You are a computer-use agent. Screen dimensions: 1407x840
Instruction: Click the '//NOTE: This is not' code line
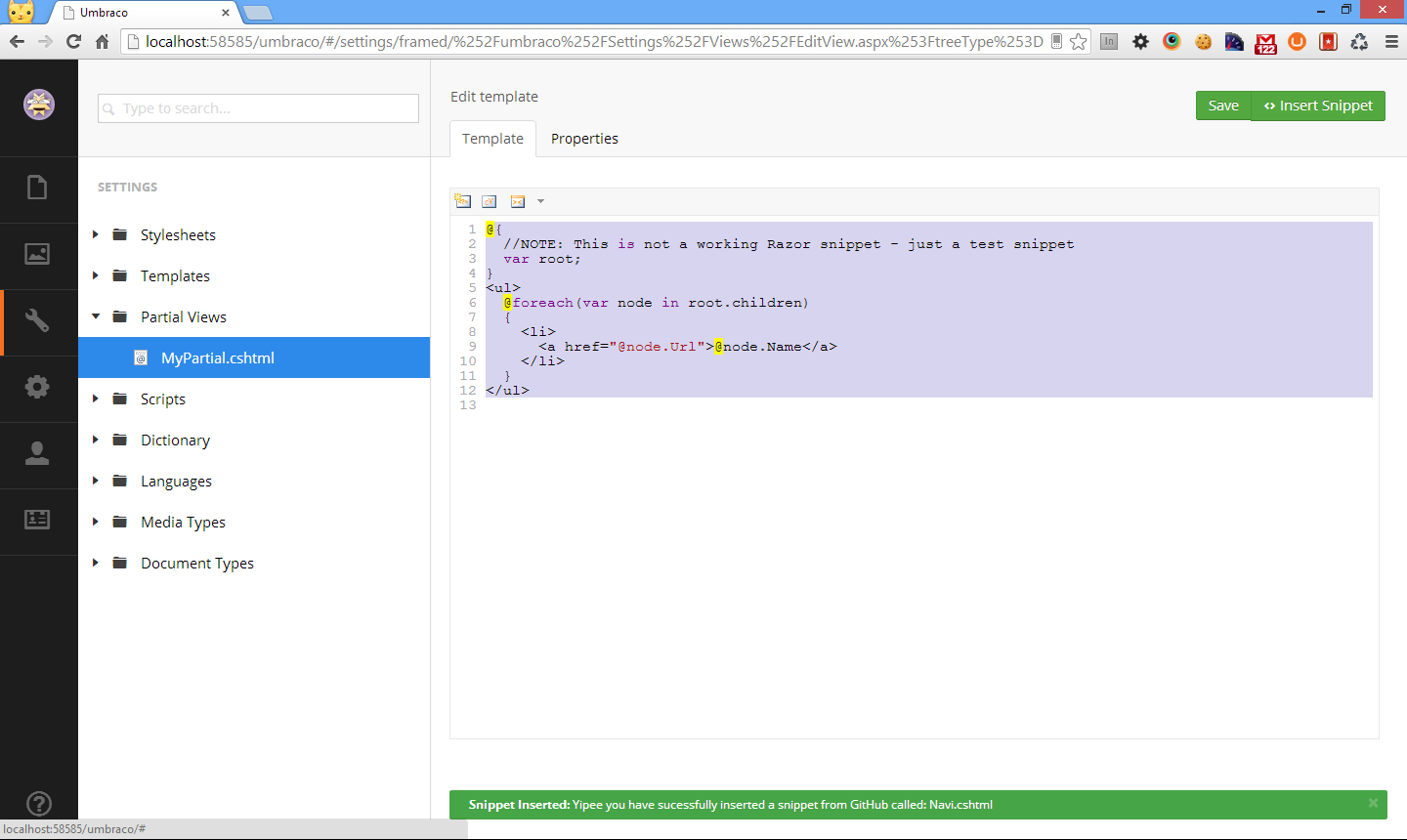(x=789, y=244)
